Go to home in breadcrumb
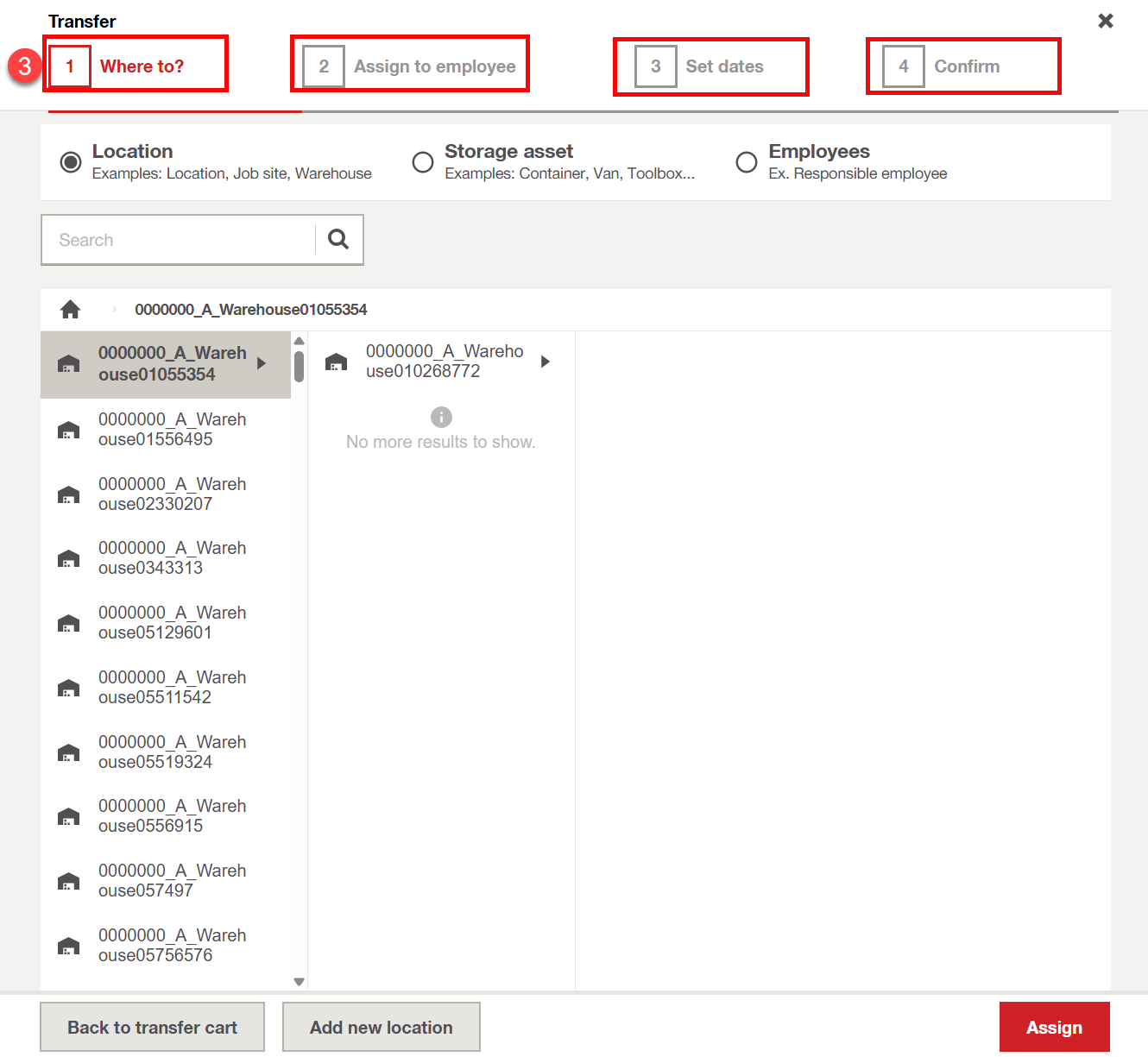The width and height of the screenshot is (1148, 1057). [x=70, y=309]
